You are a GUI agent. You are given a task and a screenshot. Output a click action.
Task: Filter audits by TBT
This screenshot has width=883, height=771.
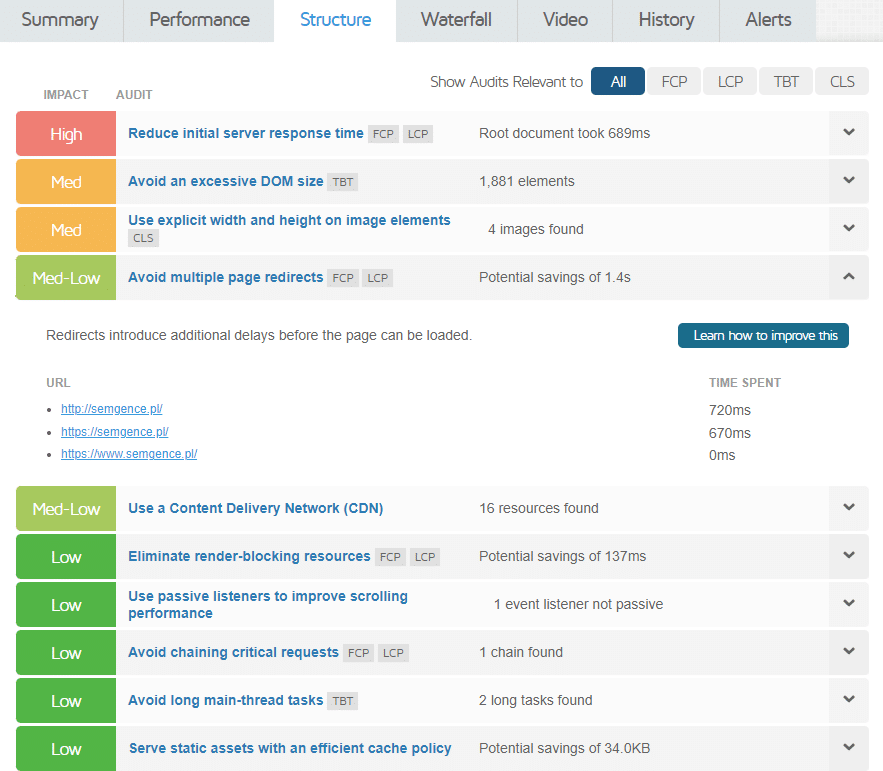pos(786,82)
